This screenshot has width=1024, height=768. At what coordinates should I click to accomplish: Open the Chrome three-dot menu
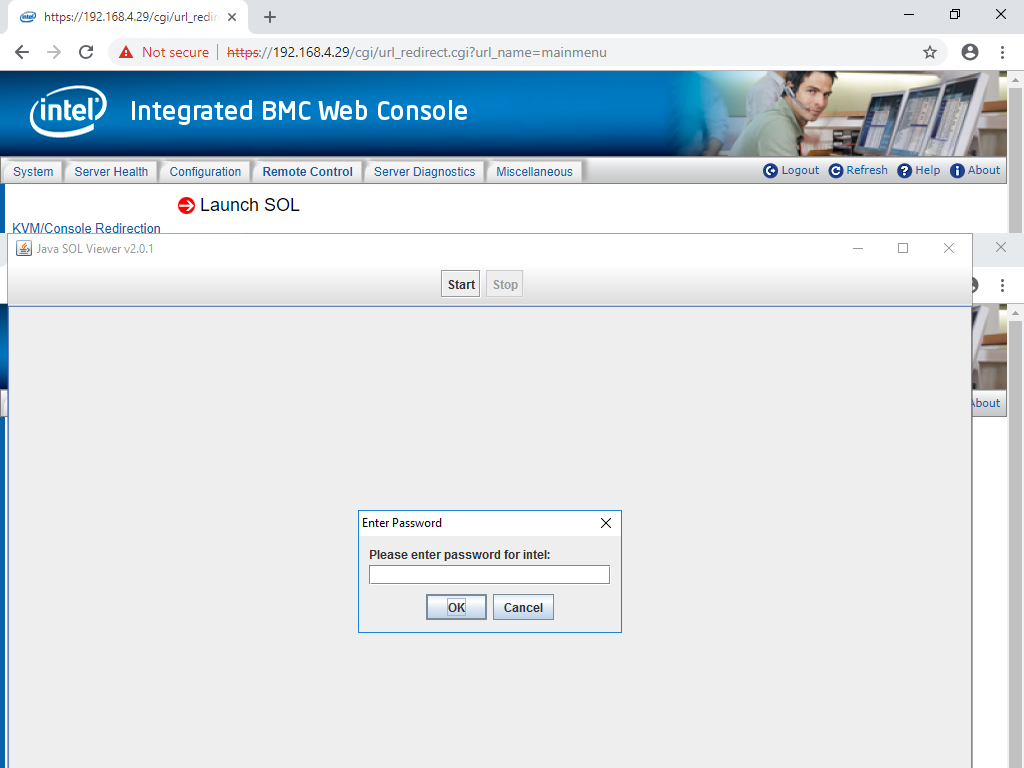tap(1002, 52)
